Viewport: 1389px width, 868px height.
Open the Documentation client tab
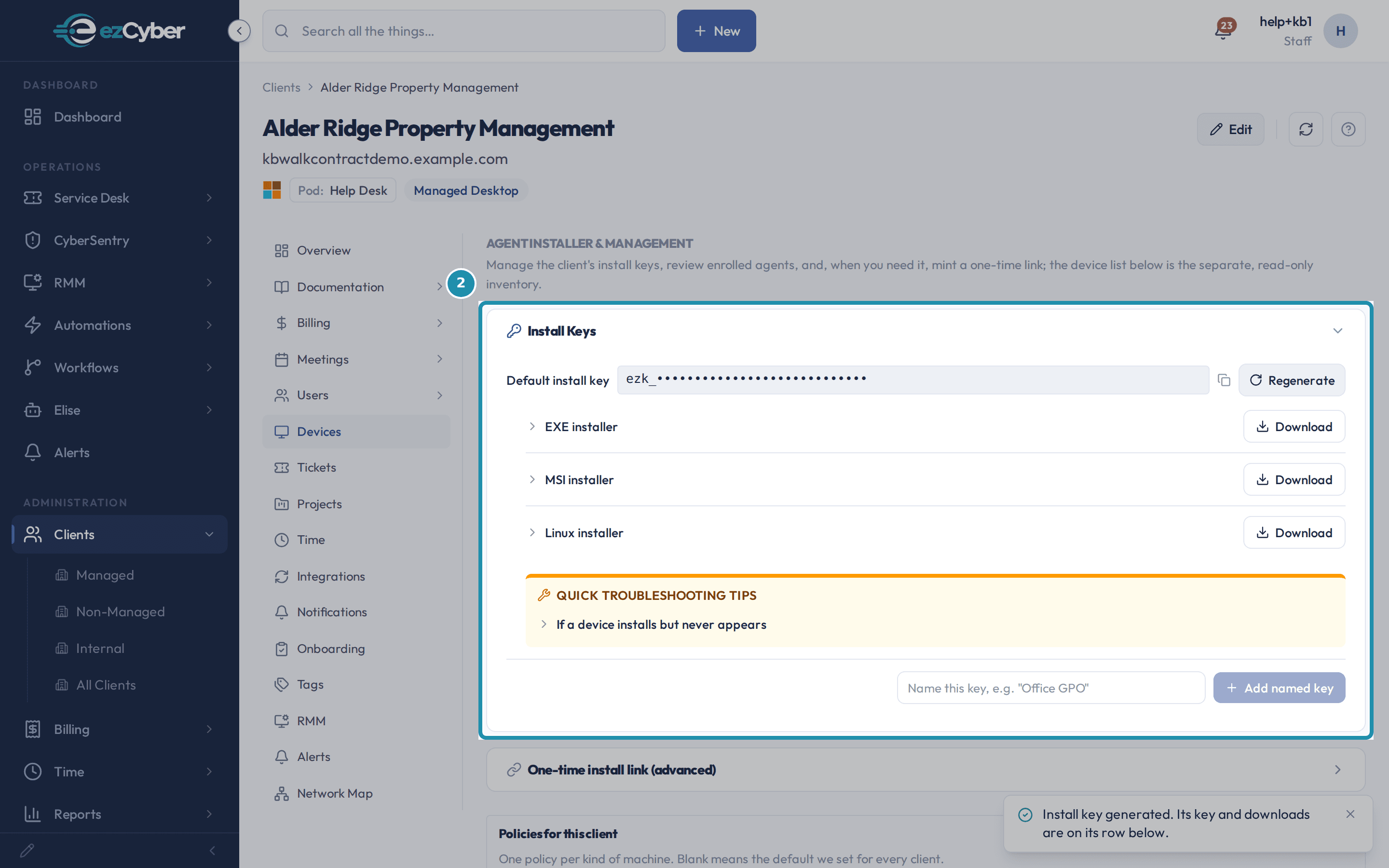pyautogui.click(x=356, y=286)
